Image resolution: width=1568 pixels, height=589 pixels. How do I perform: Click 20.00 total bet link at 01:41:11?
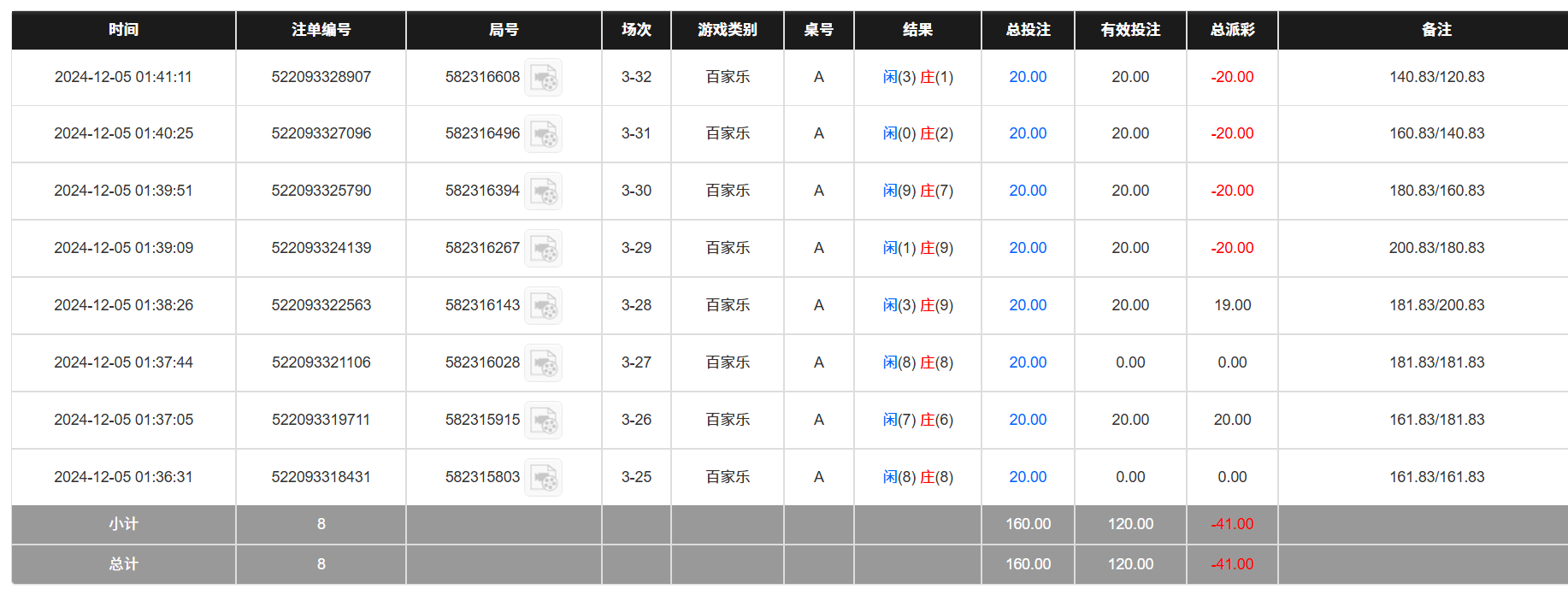coord(1028,77)
